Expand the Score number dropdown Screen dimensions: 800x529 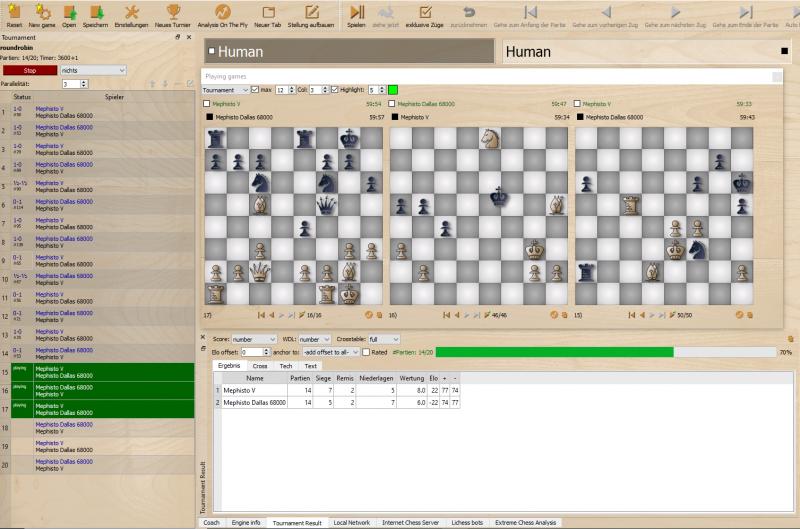click(254, 339)
